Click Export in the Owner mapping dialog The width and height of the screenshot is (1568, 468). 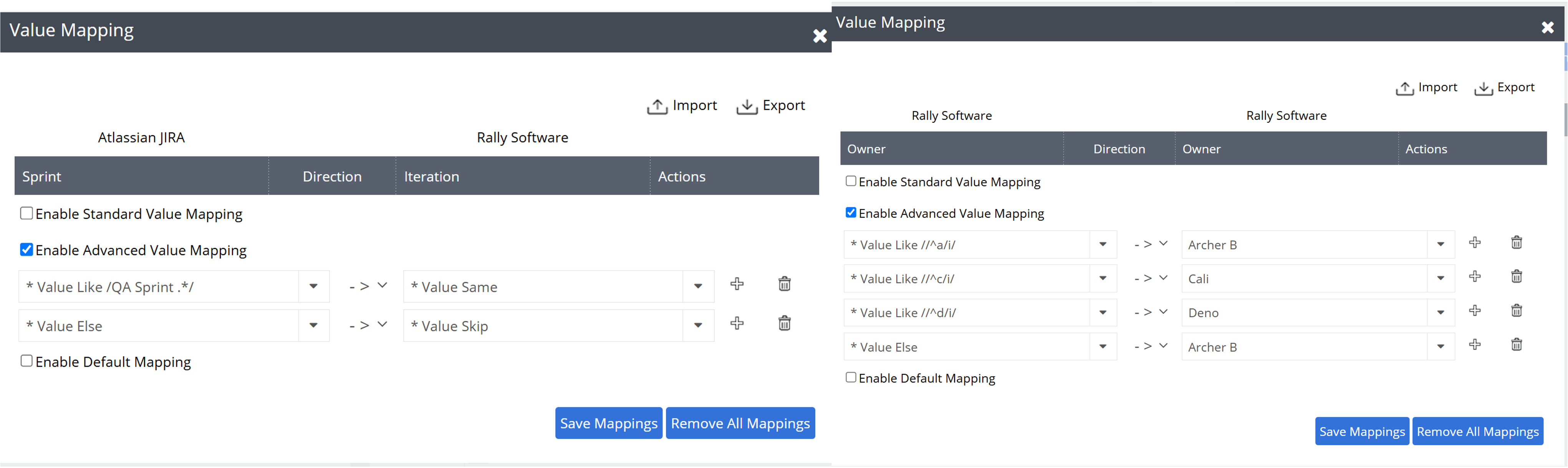1504,88
